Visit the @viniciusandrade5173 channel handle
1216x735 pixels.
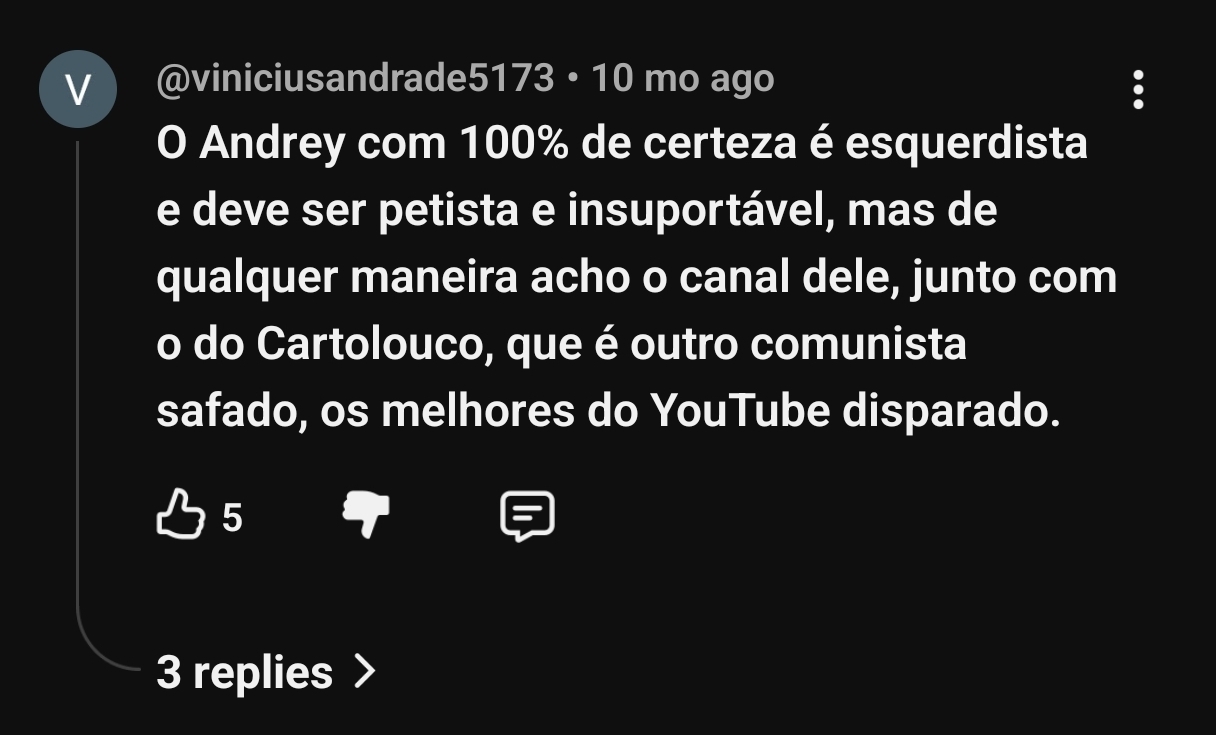pos(355,78)
